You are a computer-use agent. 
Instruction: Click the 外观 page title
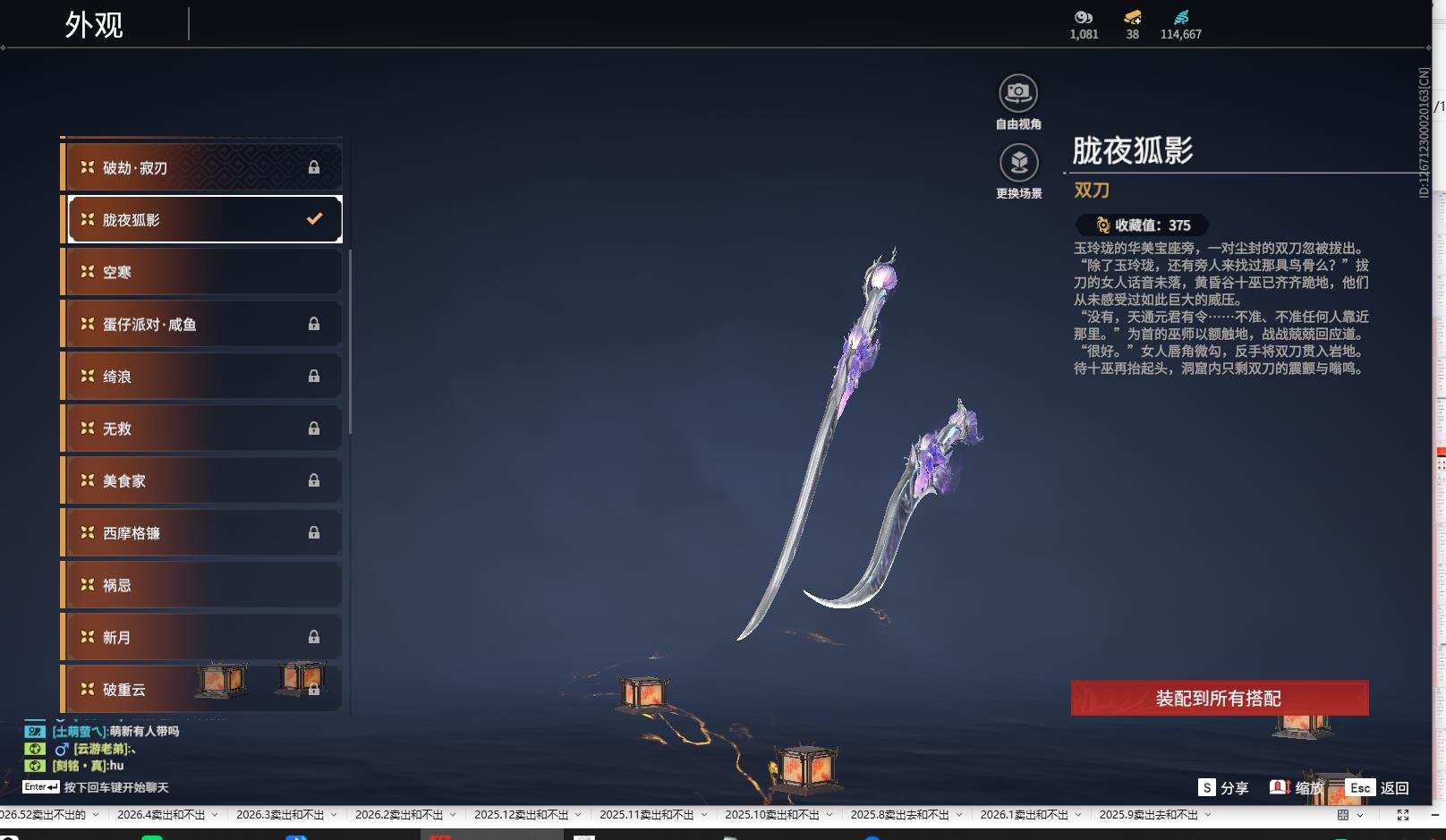tap(94, 25)
